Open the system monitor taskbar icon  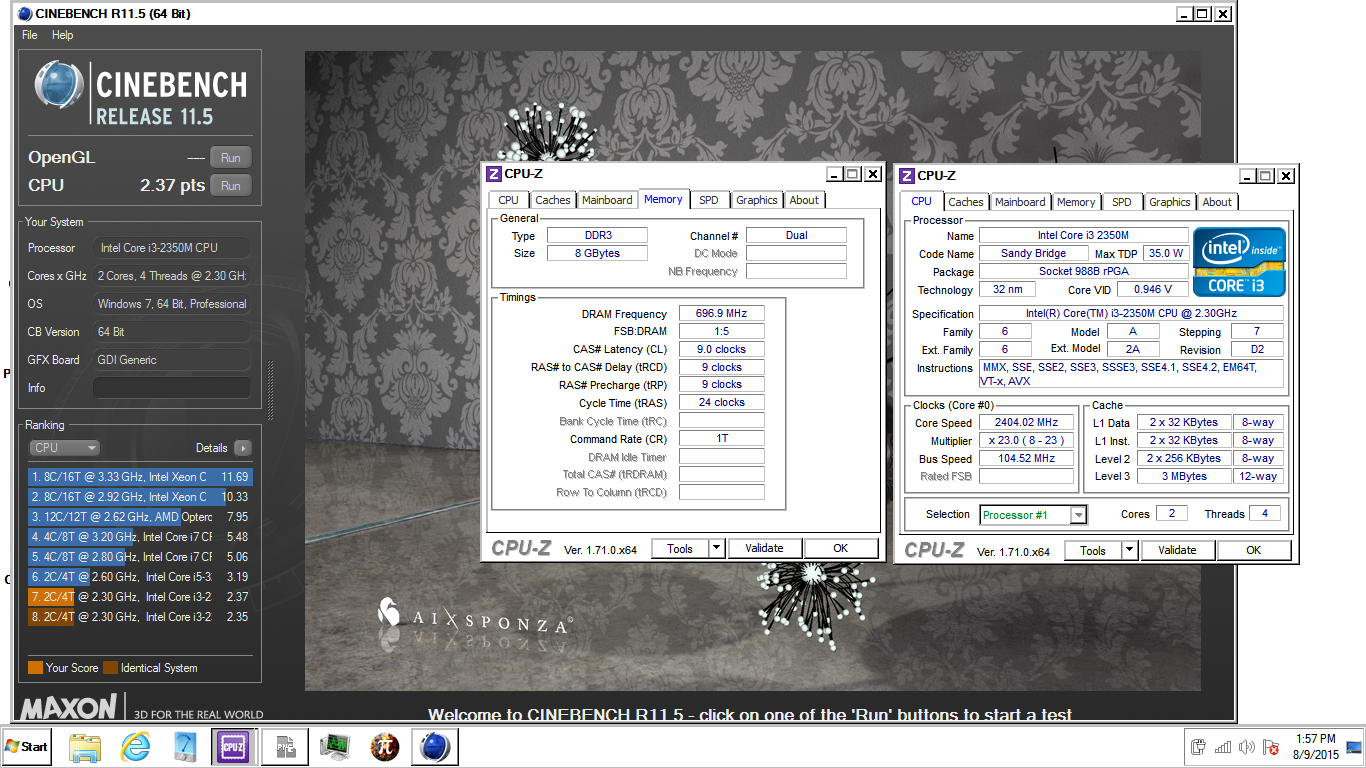pyautogui.click(x=334, y=746)
